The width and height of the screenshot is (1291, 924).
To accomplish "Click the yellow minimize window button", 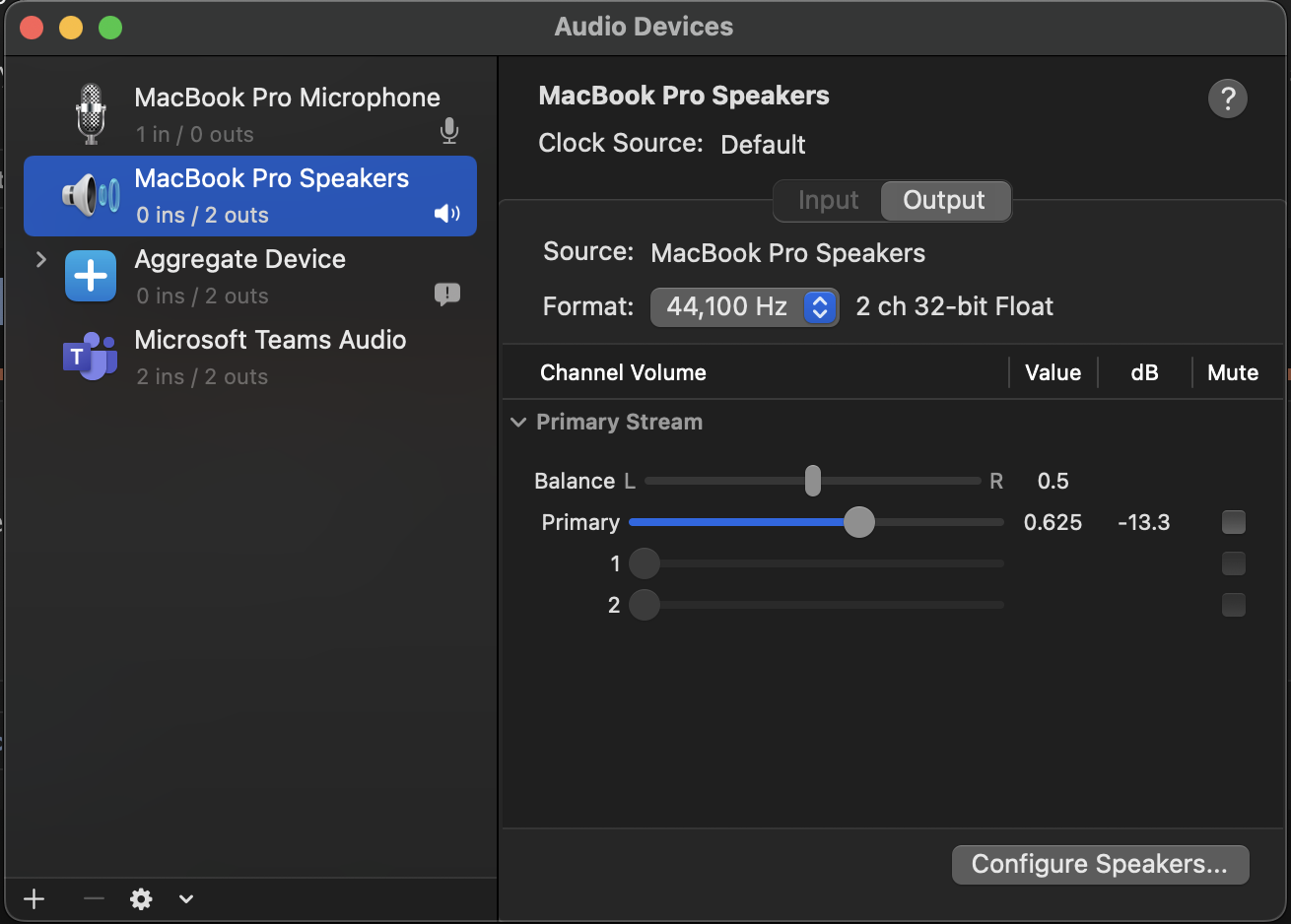I will [x=71, y=28].
